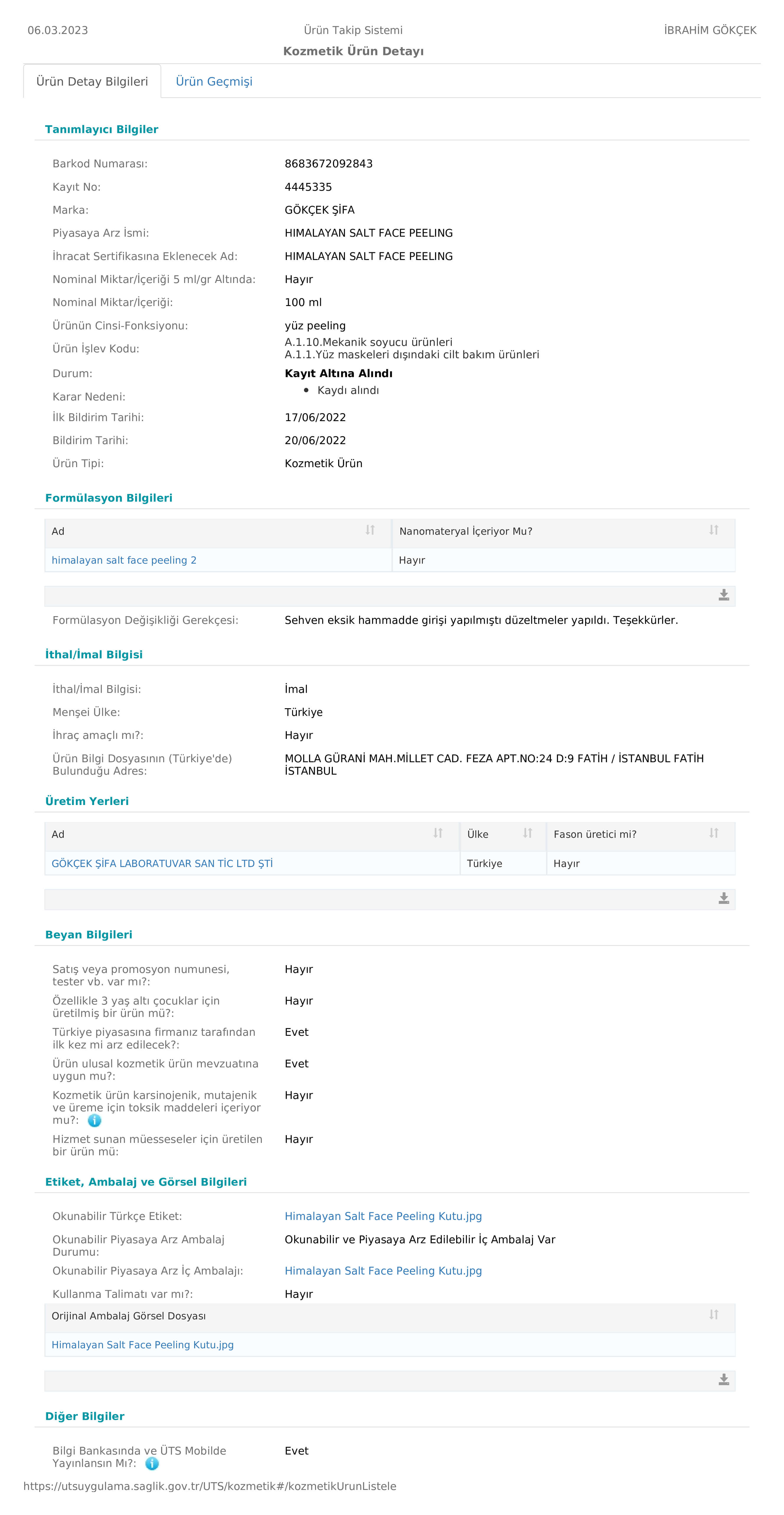Sort production sites by Ülke column
The width and height of the screenshot is (784, 1515).
528,833
